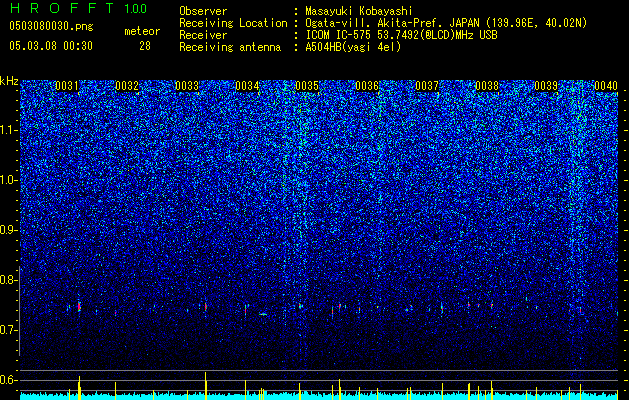
Task: Click the kHz axis unit label
Action: (x=9, y=81)
